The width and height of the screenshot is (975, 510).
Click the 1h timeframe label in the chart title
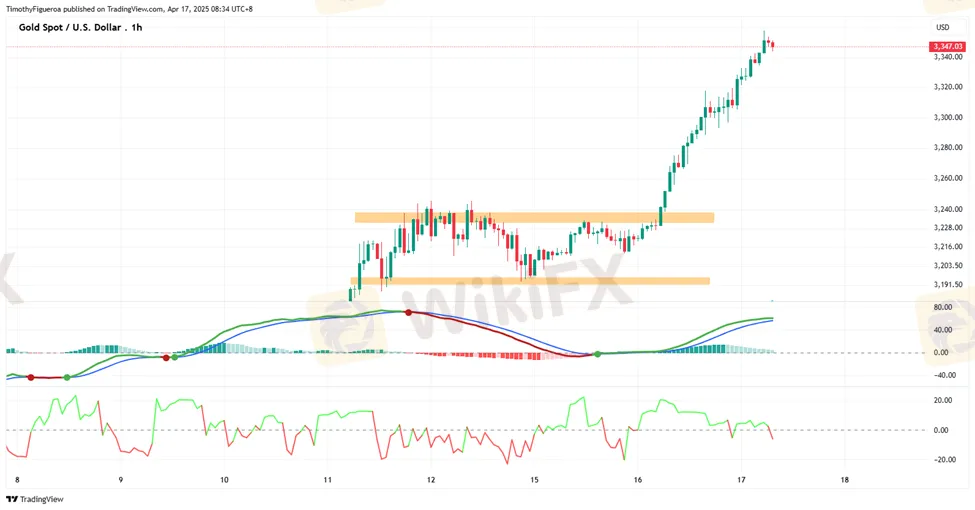[137, 27]
